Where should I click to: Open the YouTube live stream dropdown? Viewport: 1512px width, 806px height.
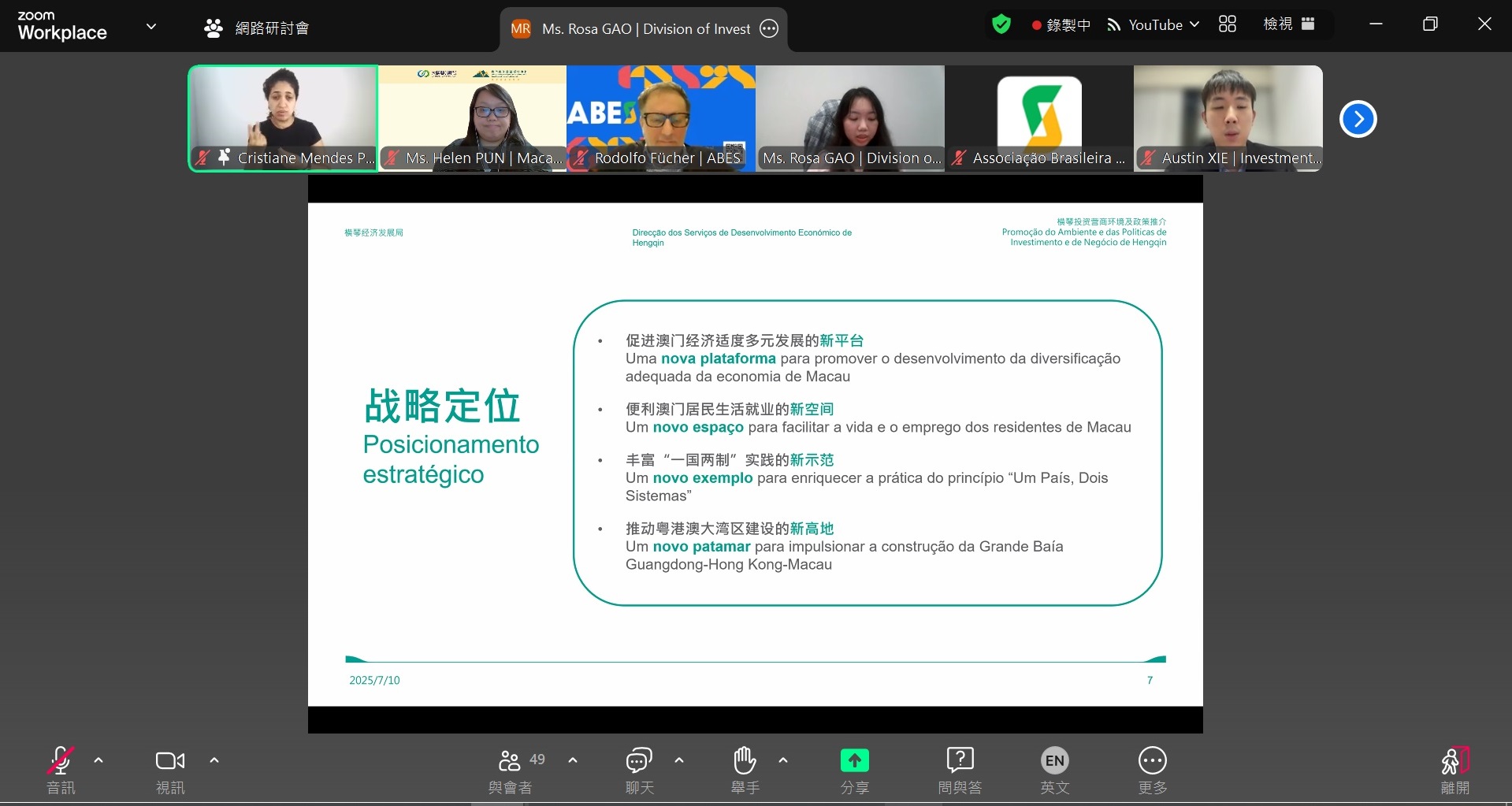pyautogui.click(x=1154, y=25)
